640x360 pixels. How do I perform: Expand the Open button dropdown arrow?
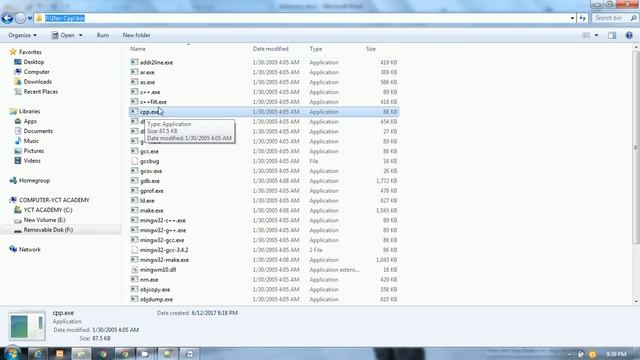[80, 36]
